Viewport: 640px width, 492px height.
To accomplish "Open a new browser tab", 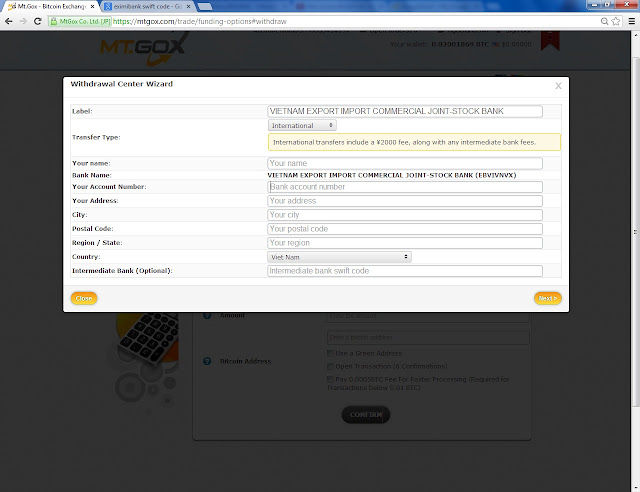I will click(205, 7).
